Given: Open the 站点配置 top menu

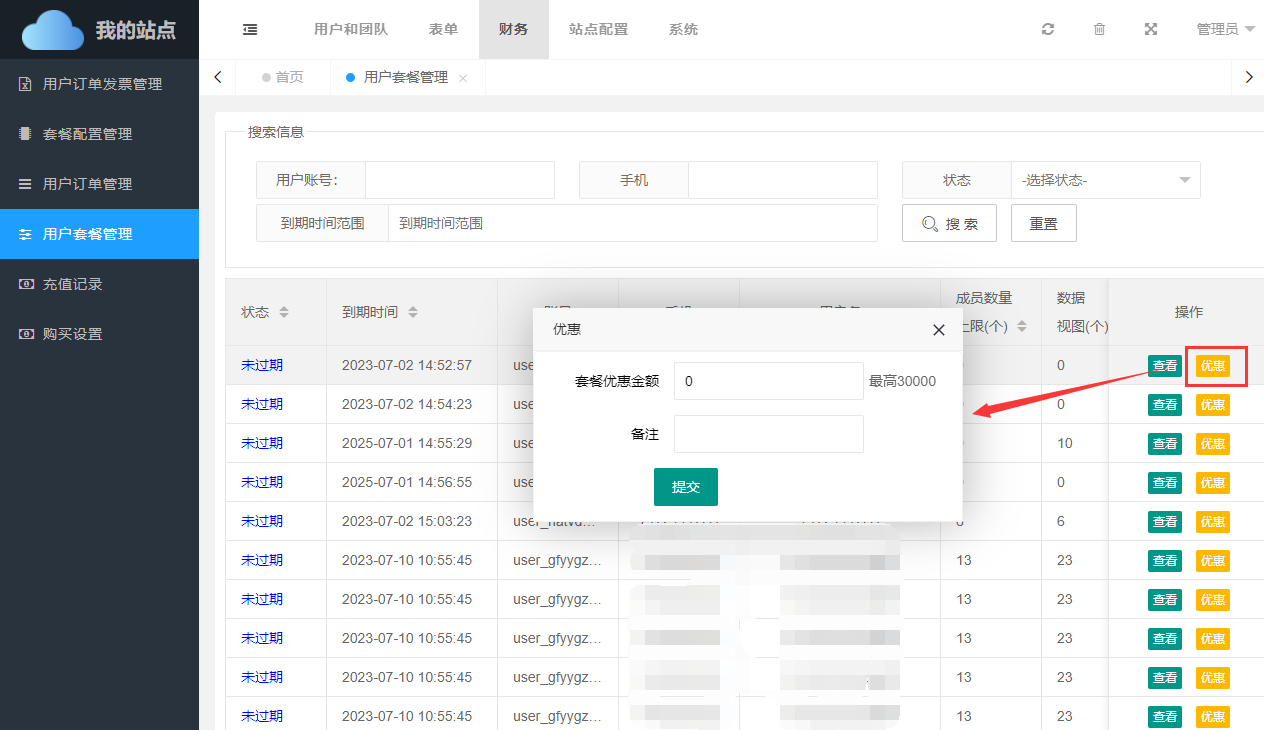Looking at the screenshot, I should [598, 29].
